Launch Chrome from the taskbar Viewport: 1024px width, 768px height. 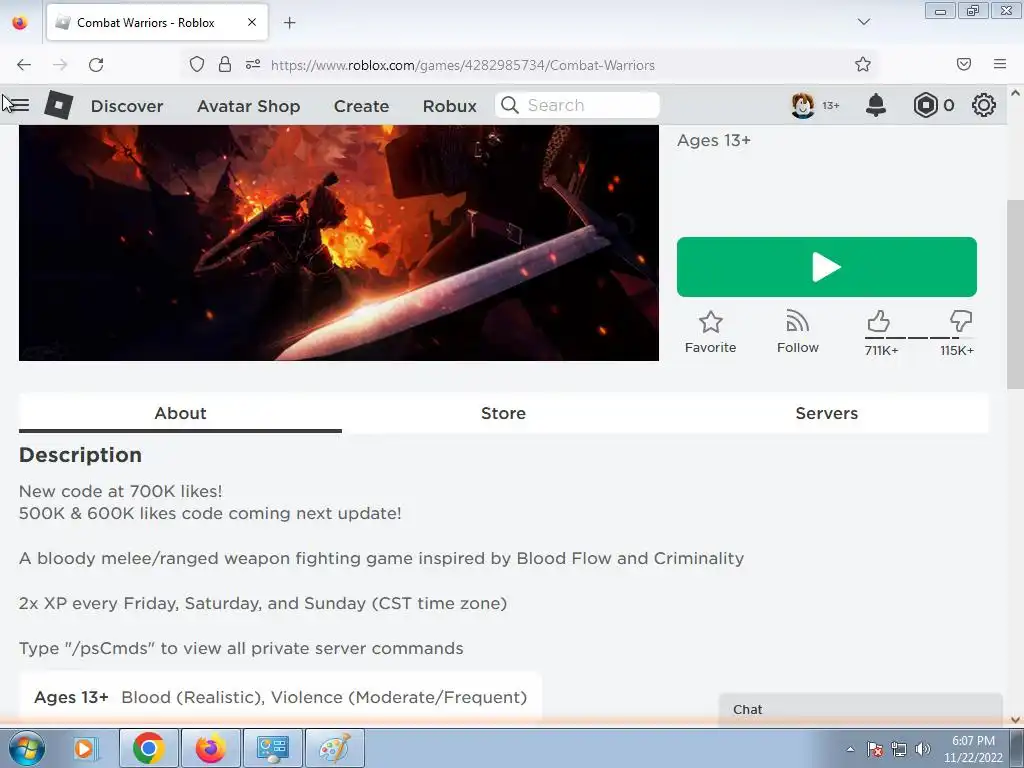(x=148, y=748)
